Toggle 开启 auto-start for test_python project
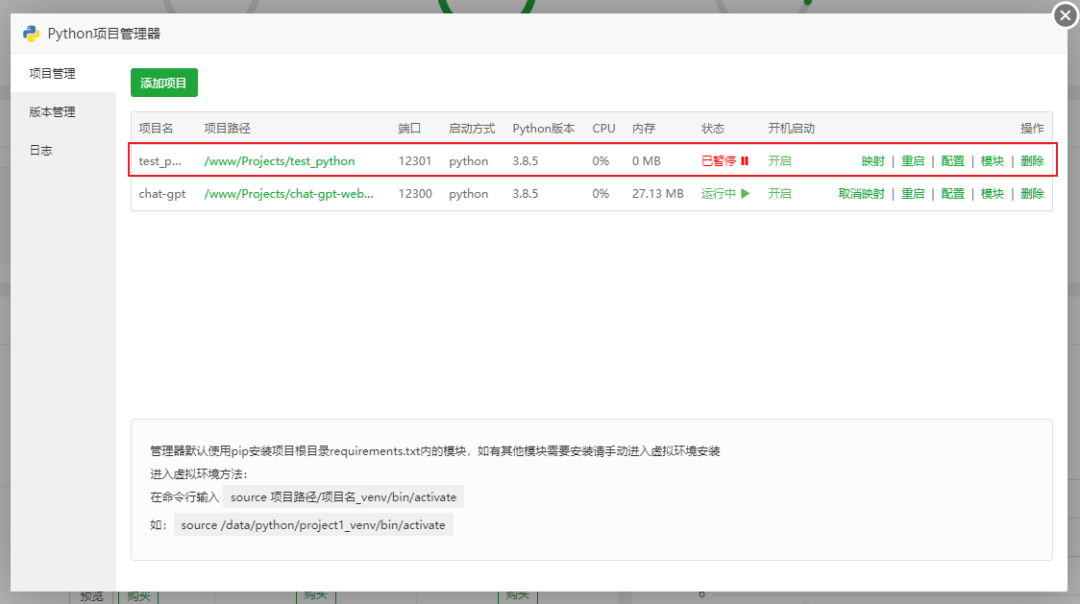This screenshot has width=1080, height=604. [x=779, y=161]
